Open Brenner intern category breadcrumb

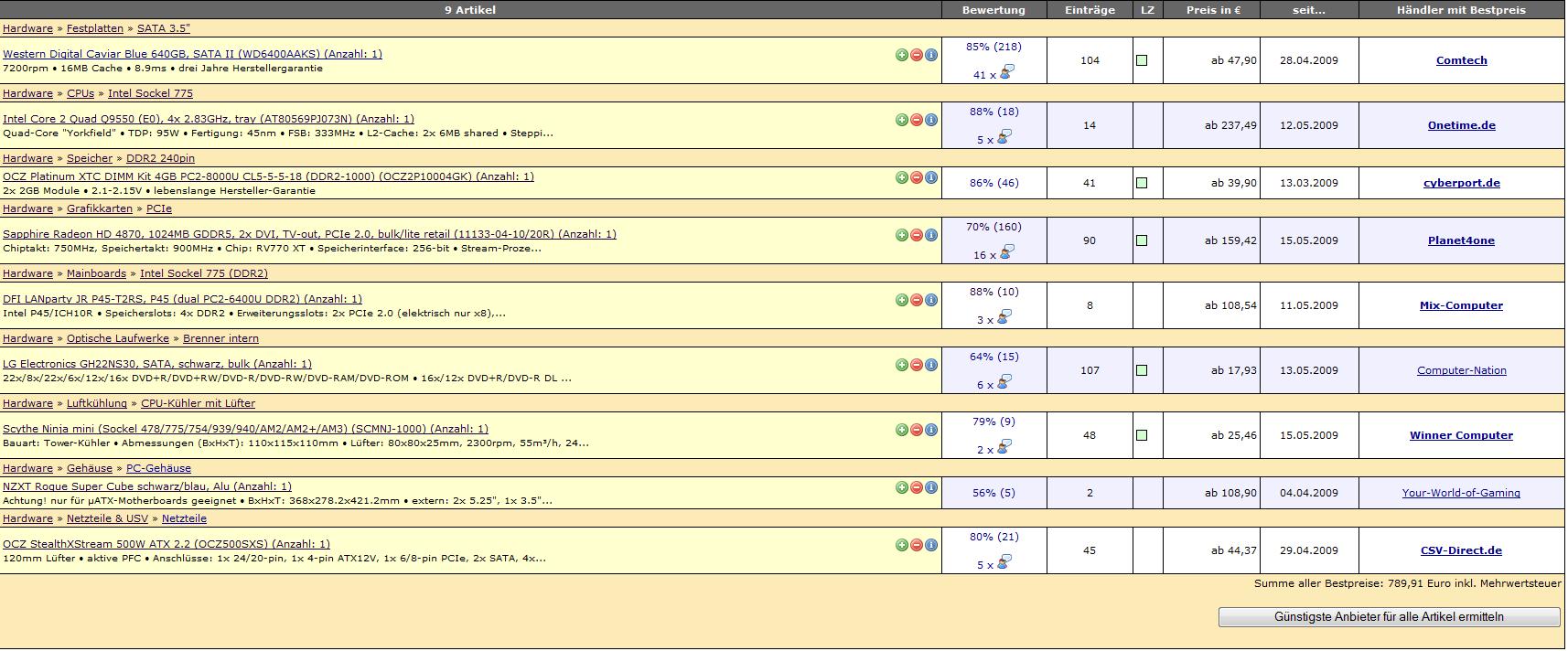(x=220, y=338)
